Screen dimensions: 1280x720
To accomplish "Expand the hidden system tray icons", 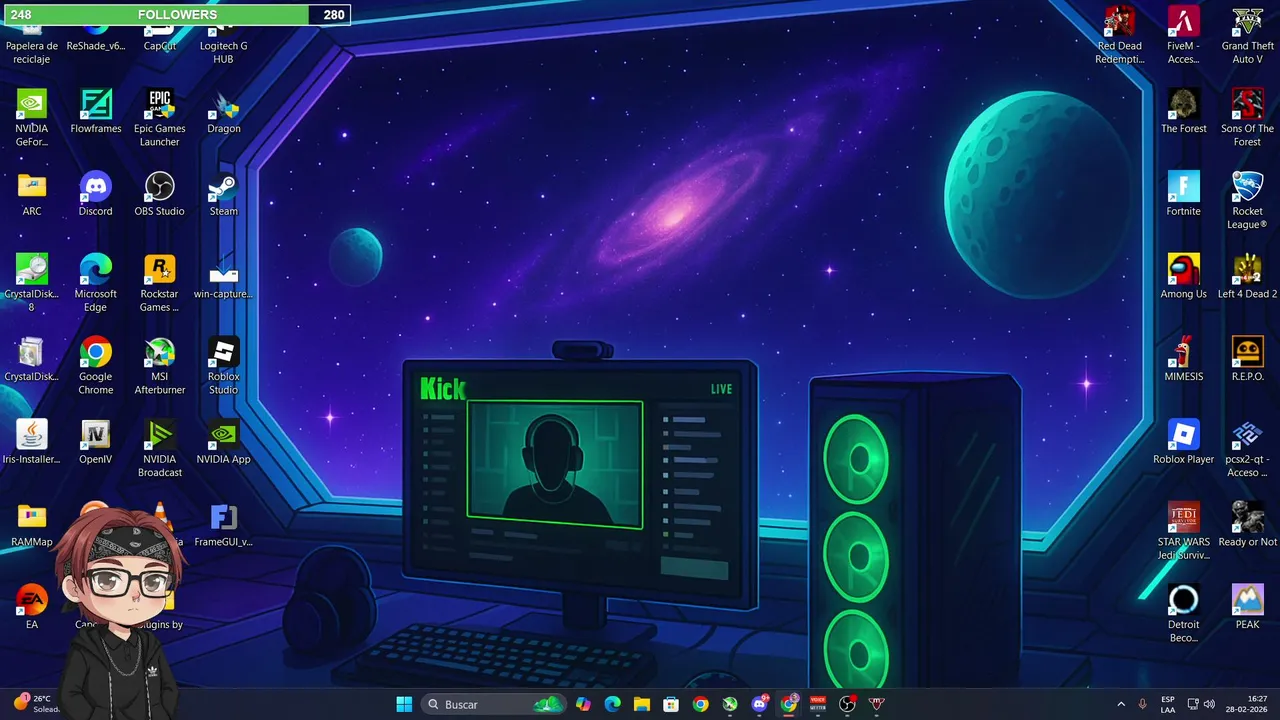I will [1120, 704].
